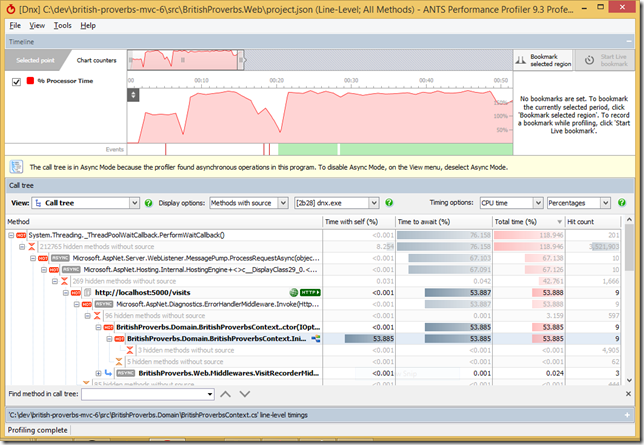The image size is (644, 445).
Task: Open the Percentages dropdown
Action: [x=578, y=203]
